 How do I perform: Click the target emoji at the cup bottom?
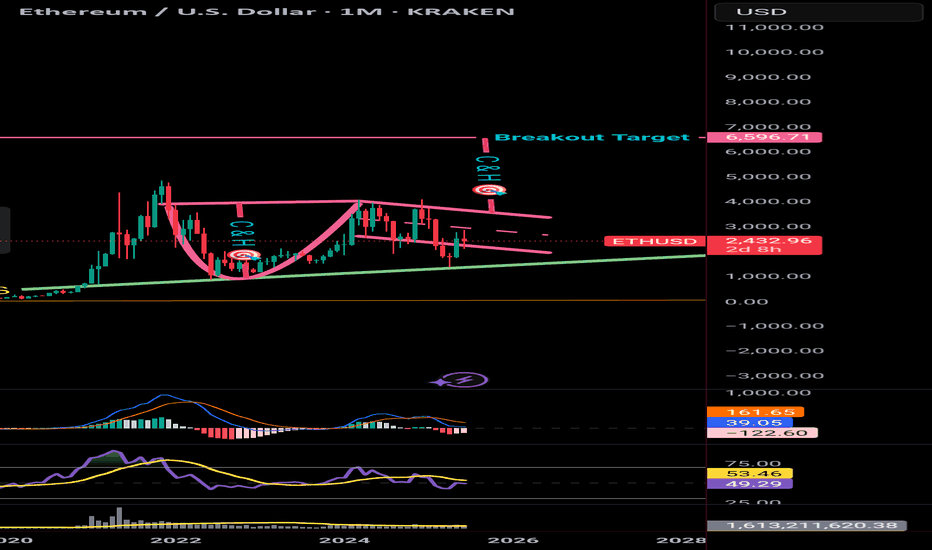coord(244,255)
